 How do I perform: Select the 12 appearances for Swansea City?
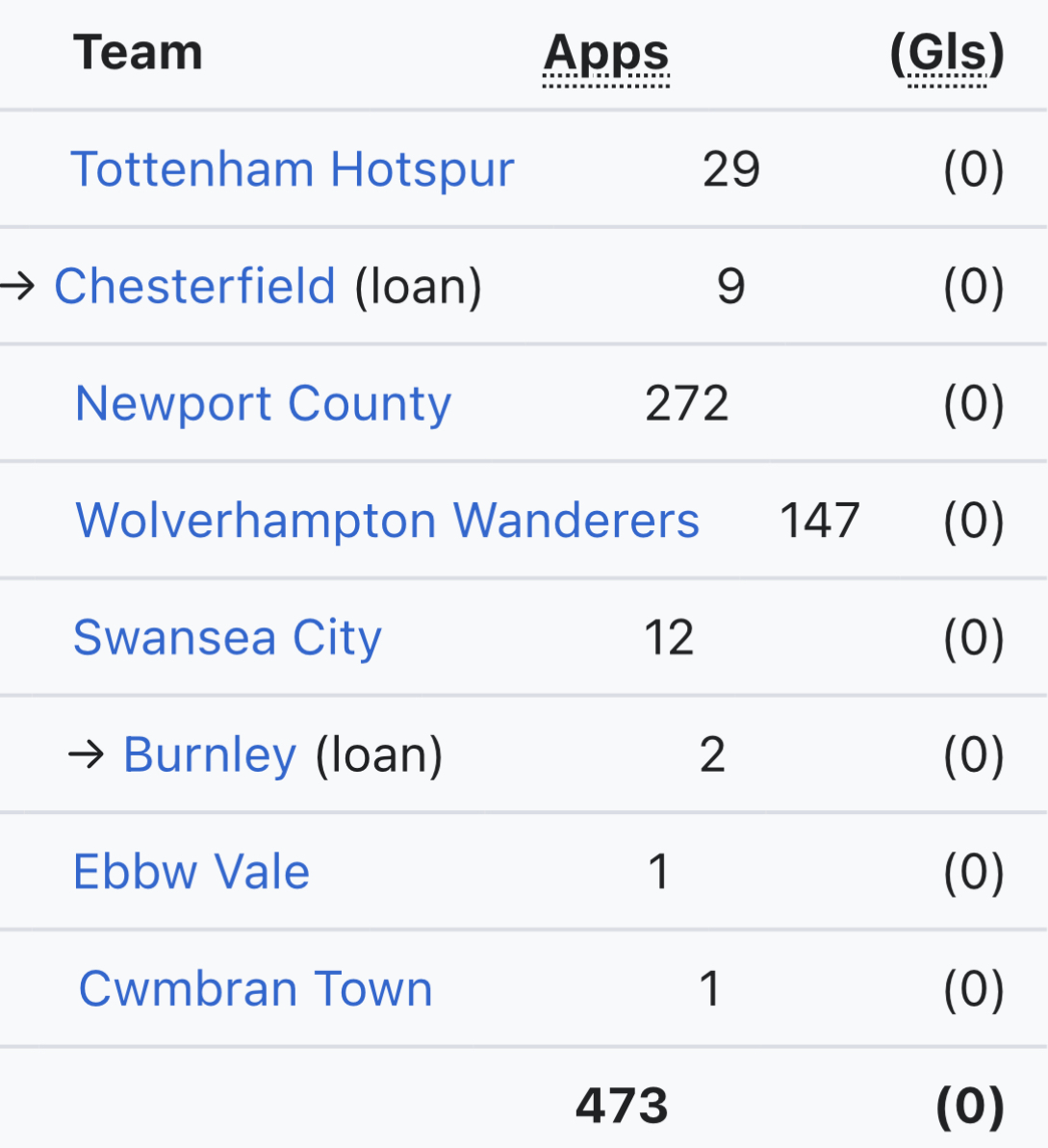[x=669, y=638]
